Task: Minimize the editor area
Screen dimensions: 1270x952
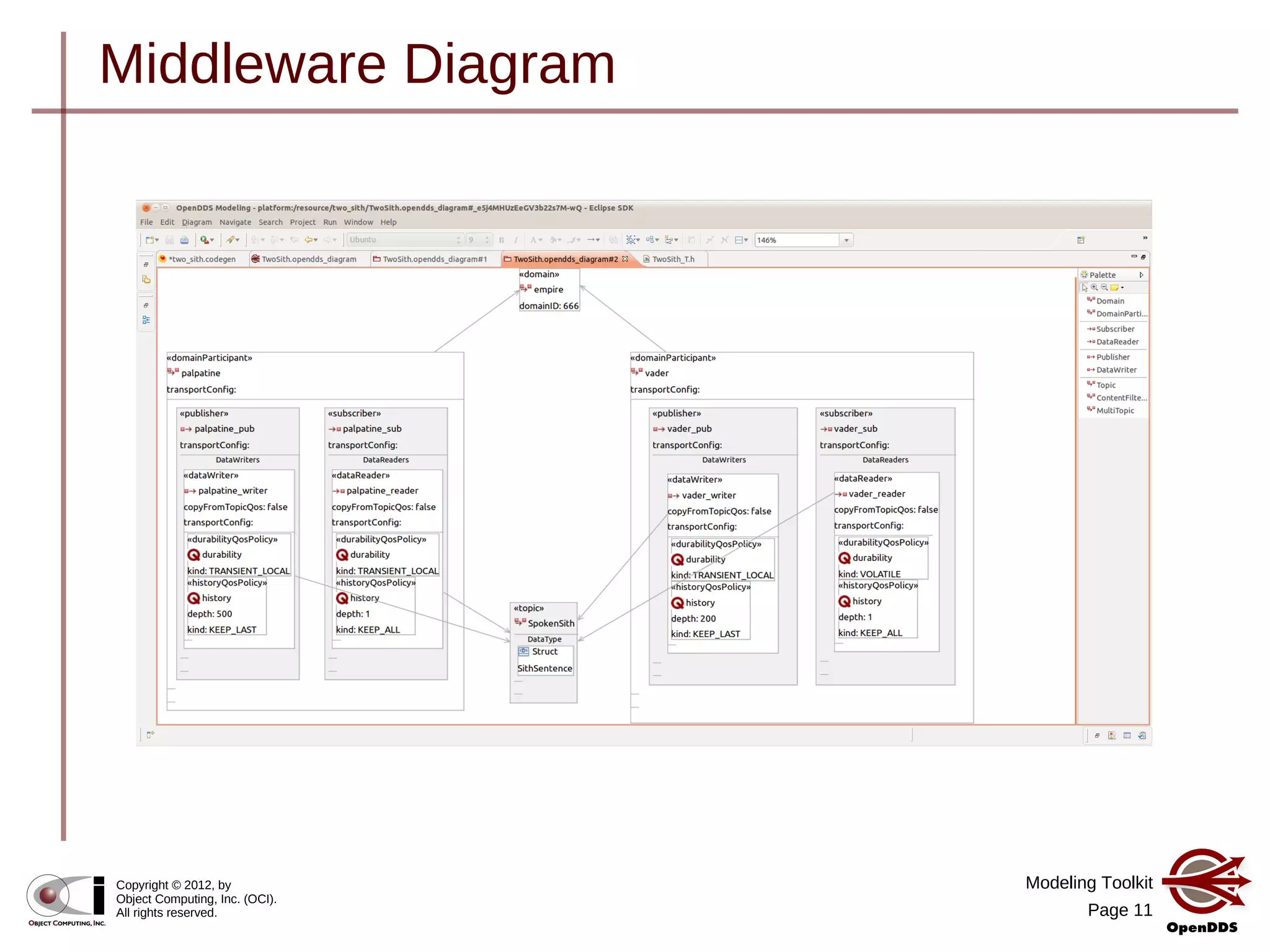Action: click(x=1134, y=257)
